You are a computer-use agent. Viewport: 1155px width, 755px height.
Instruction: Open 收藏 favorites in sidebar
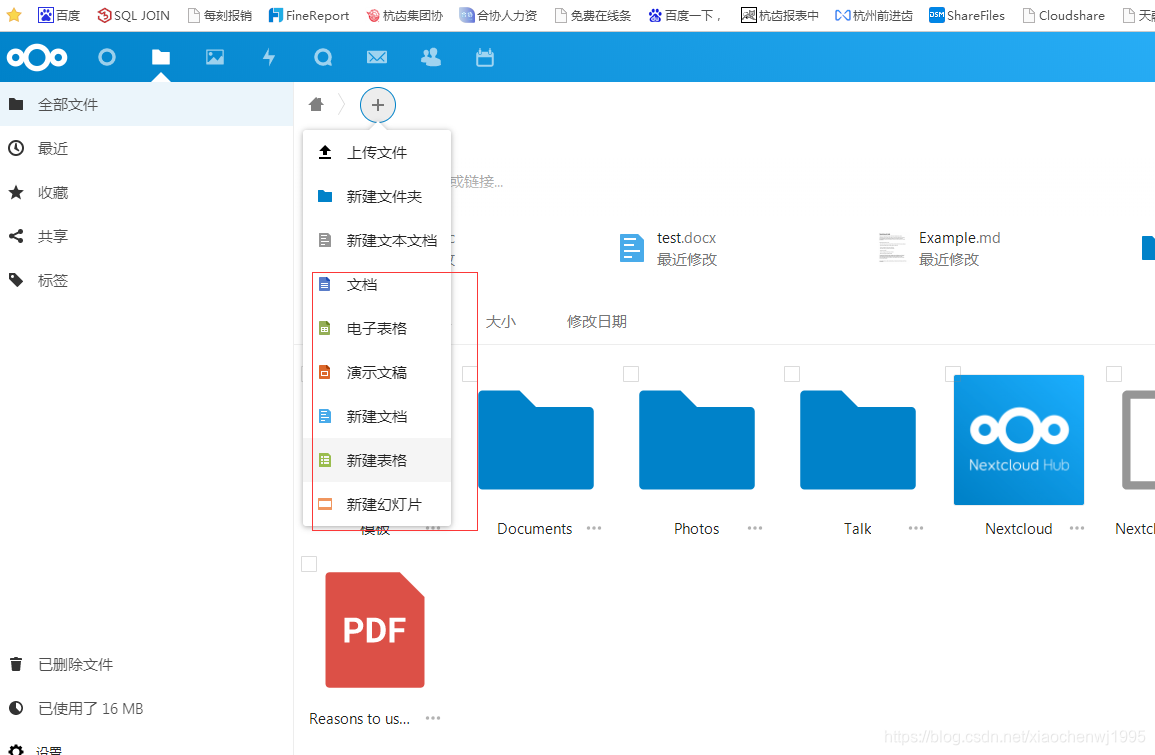[147, 193]
